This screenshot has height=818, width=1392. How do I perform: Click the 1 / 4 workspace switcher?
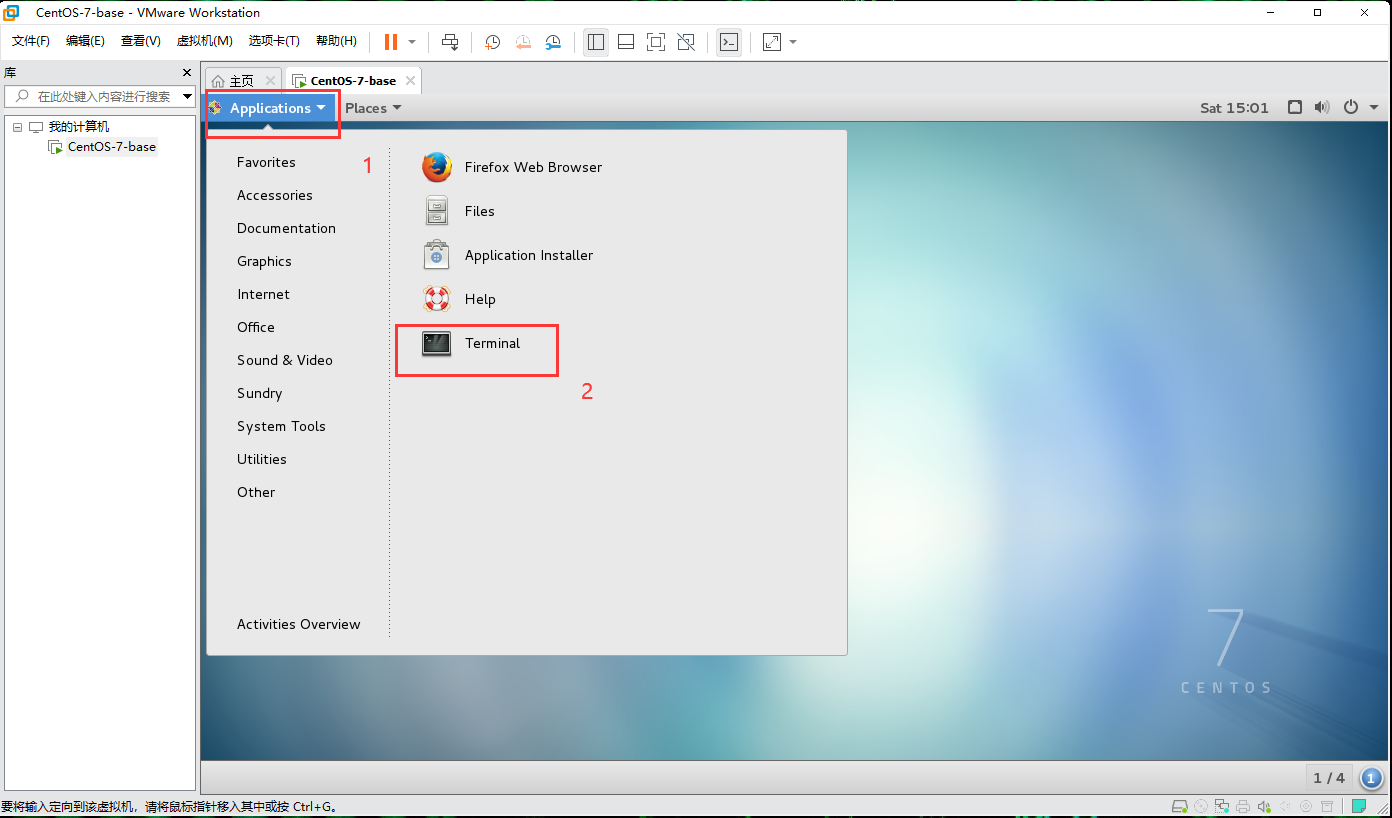tap(1329, 778)
